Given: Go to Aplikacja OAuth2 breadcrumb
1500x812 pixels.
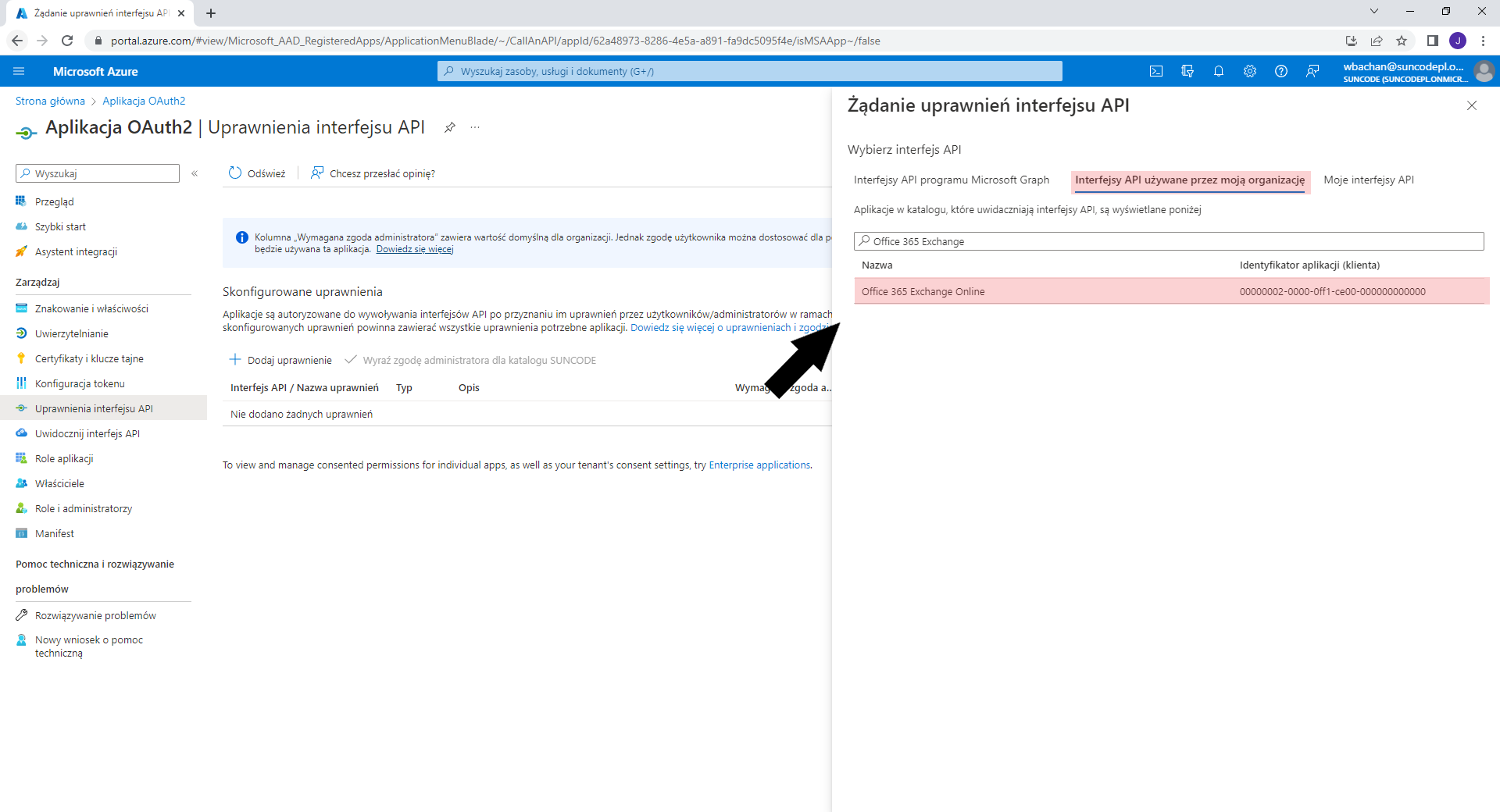Looking at the screenshot, I should point(144,101).
